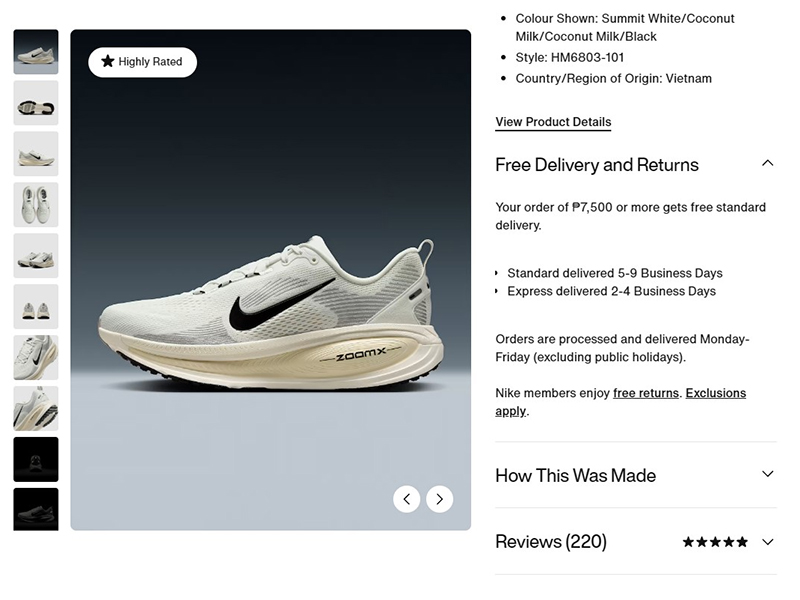Image resolution: width=800 pixels, height=600 pixels.
Task: Select the top-down pair view thumbnail
Action: tap(36, 205)
